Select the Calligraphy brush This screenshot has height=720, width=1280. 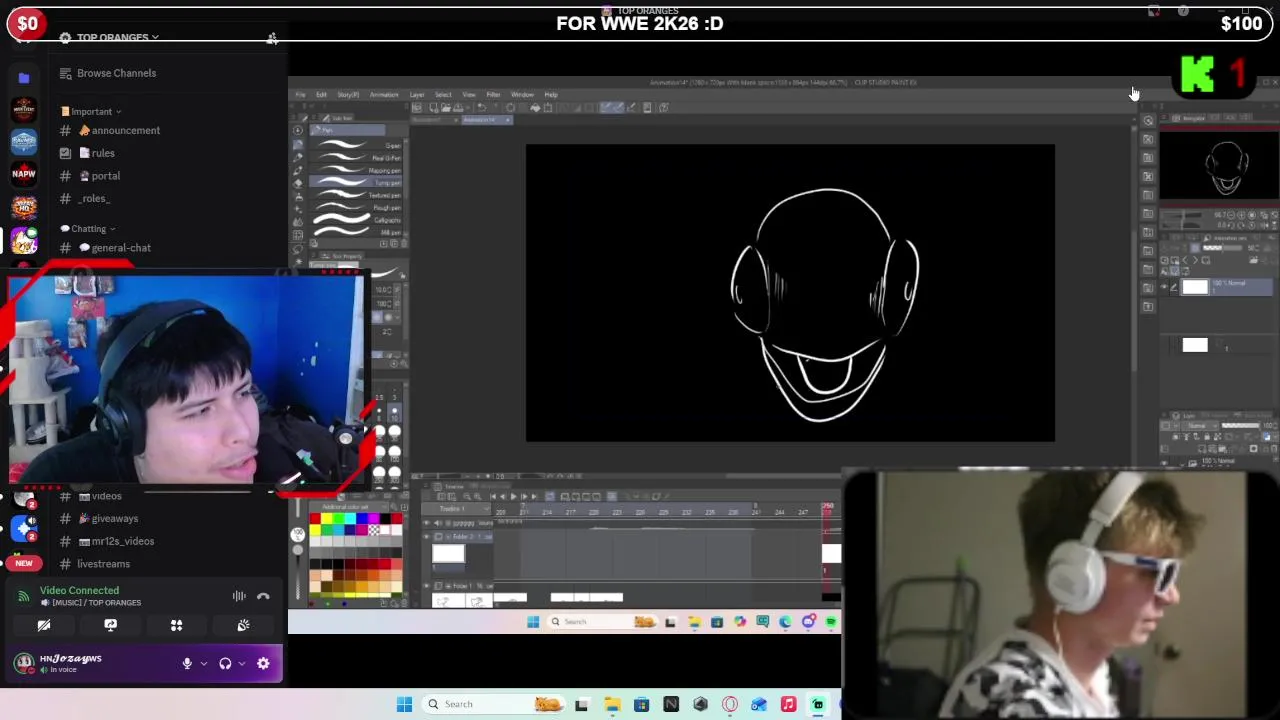point(355,220)
